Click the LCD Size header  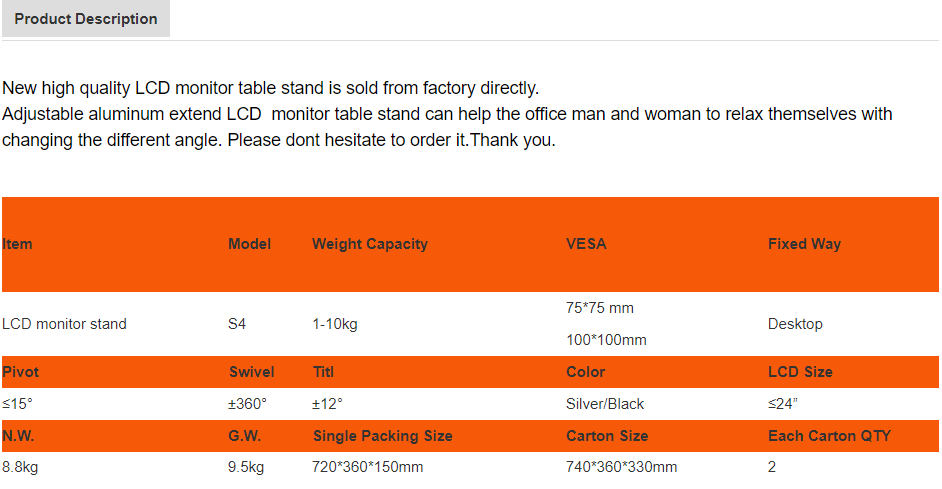pos(800,372)
